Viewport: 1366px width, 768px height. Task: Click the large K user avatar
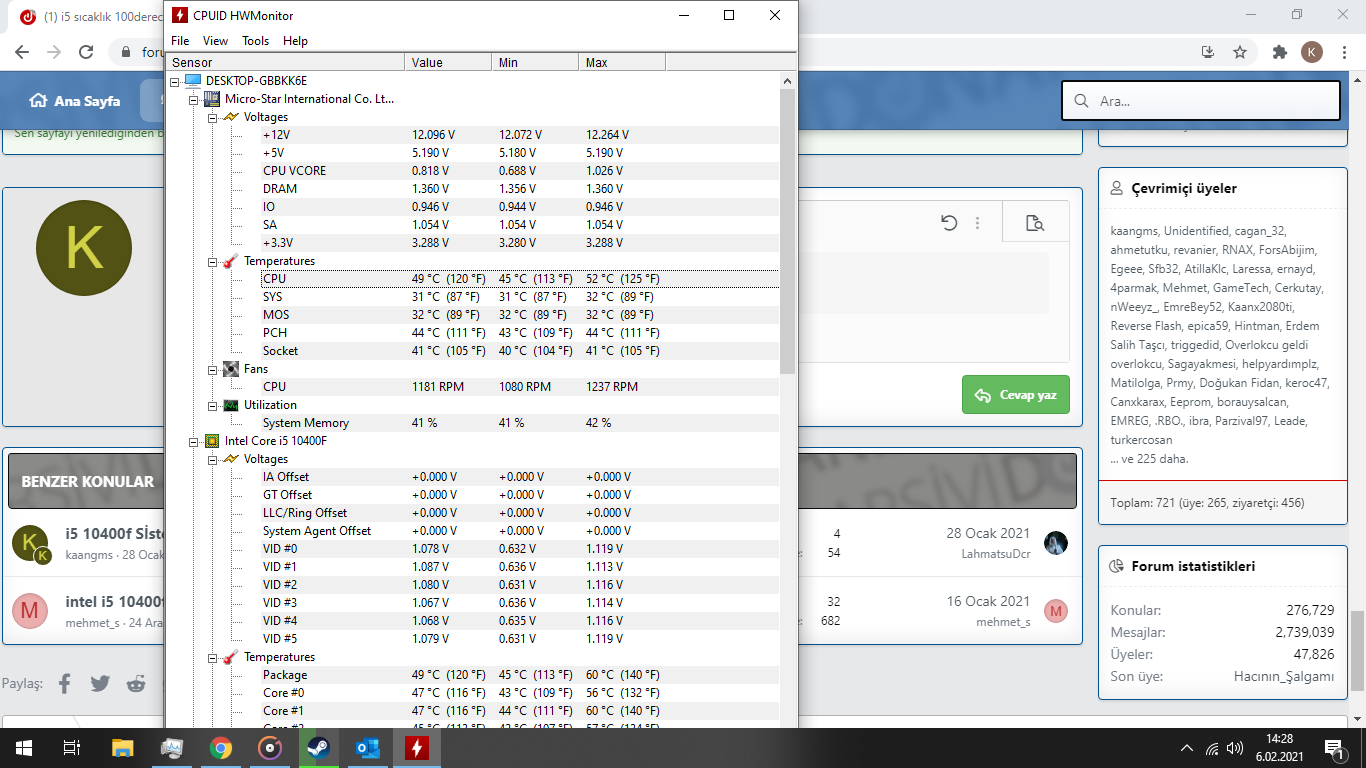[x=84, y=248]
